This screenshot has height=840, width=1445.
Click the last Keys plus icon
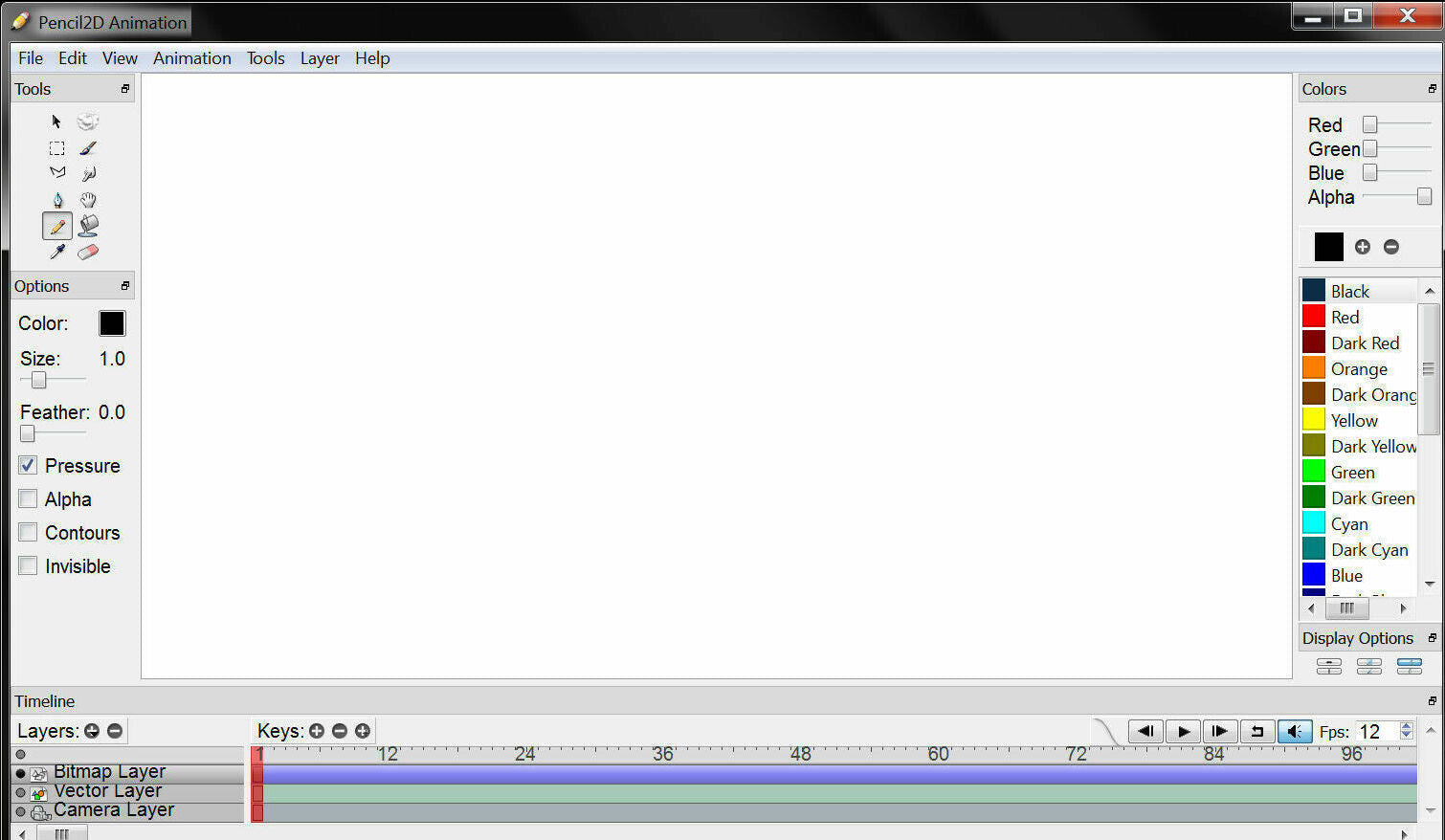pos(363,731)
